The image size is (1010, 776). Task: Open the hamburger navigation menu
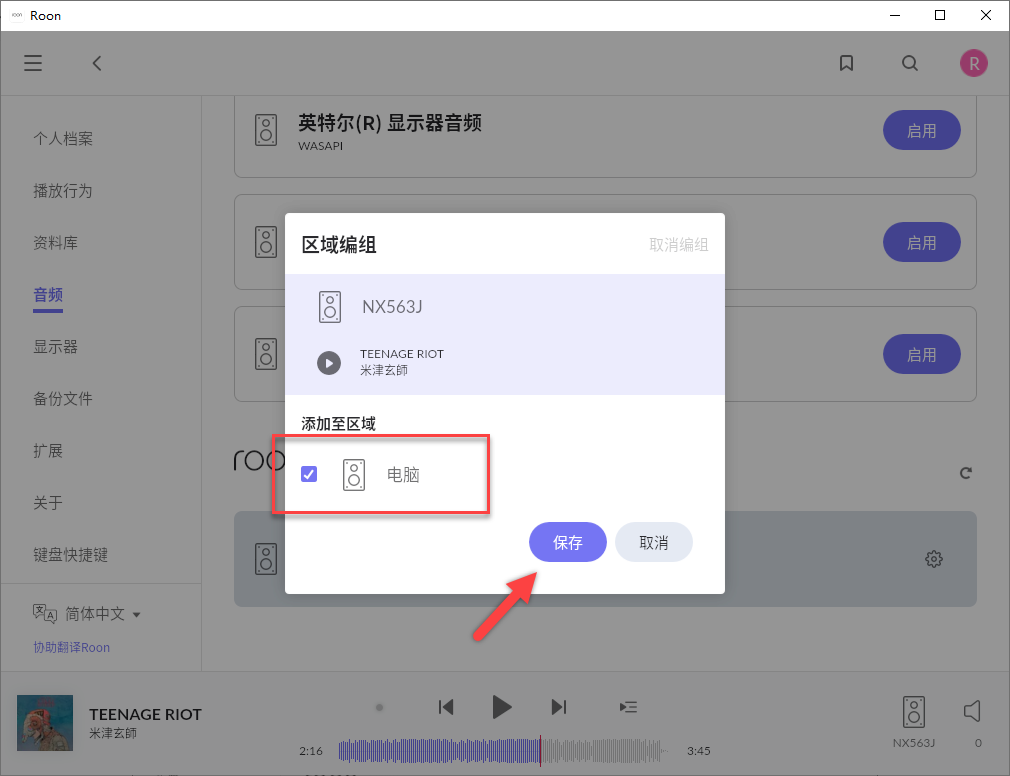[33, 63]
